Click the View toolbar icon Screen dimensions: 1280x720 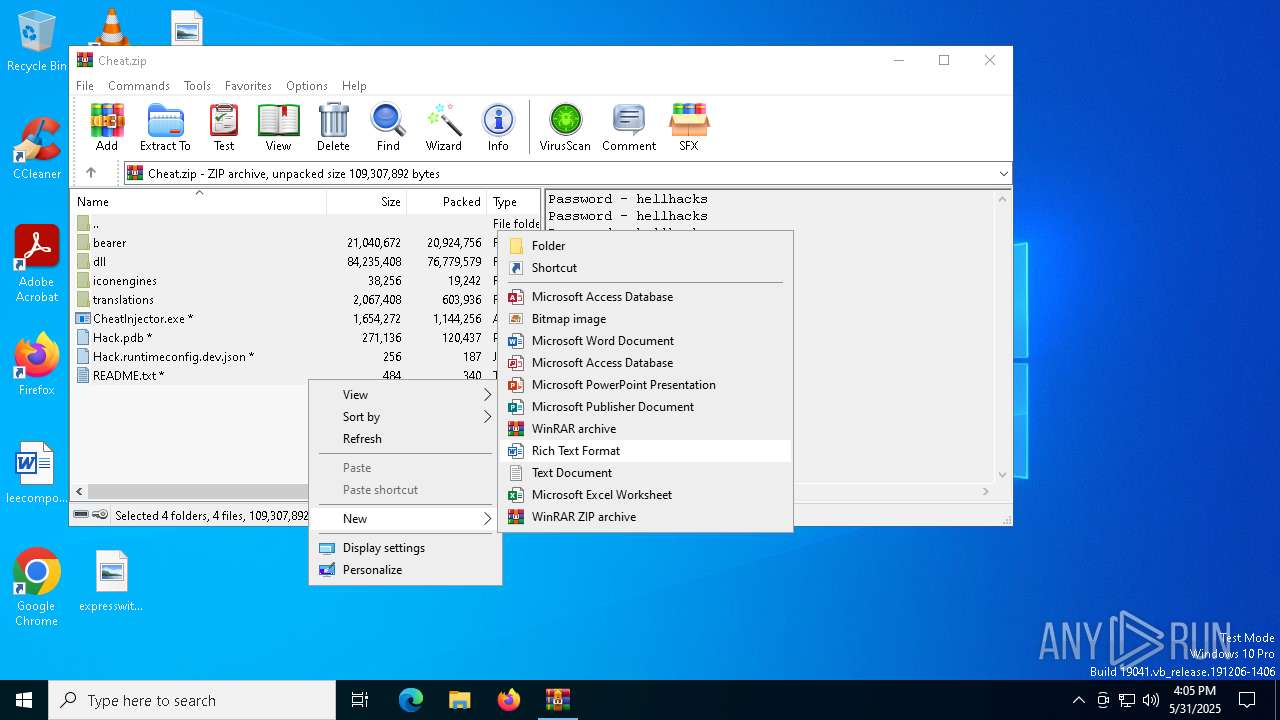point(278,127)
